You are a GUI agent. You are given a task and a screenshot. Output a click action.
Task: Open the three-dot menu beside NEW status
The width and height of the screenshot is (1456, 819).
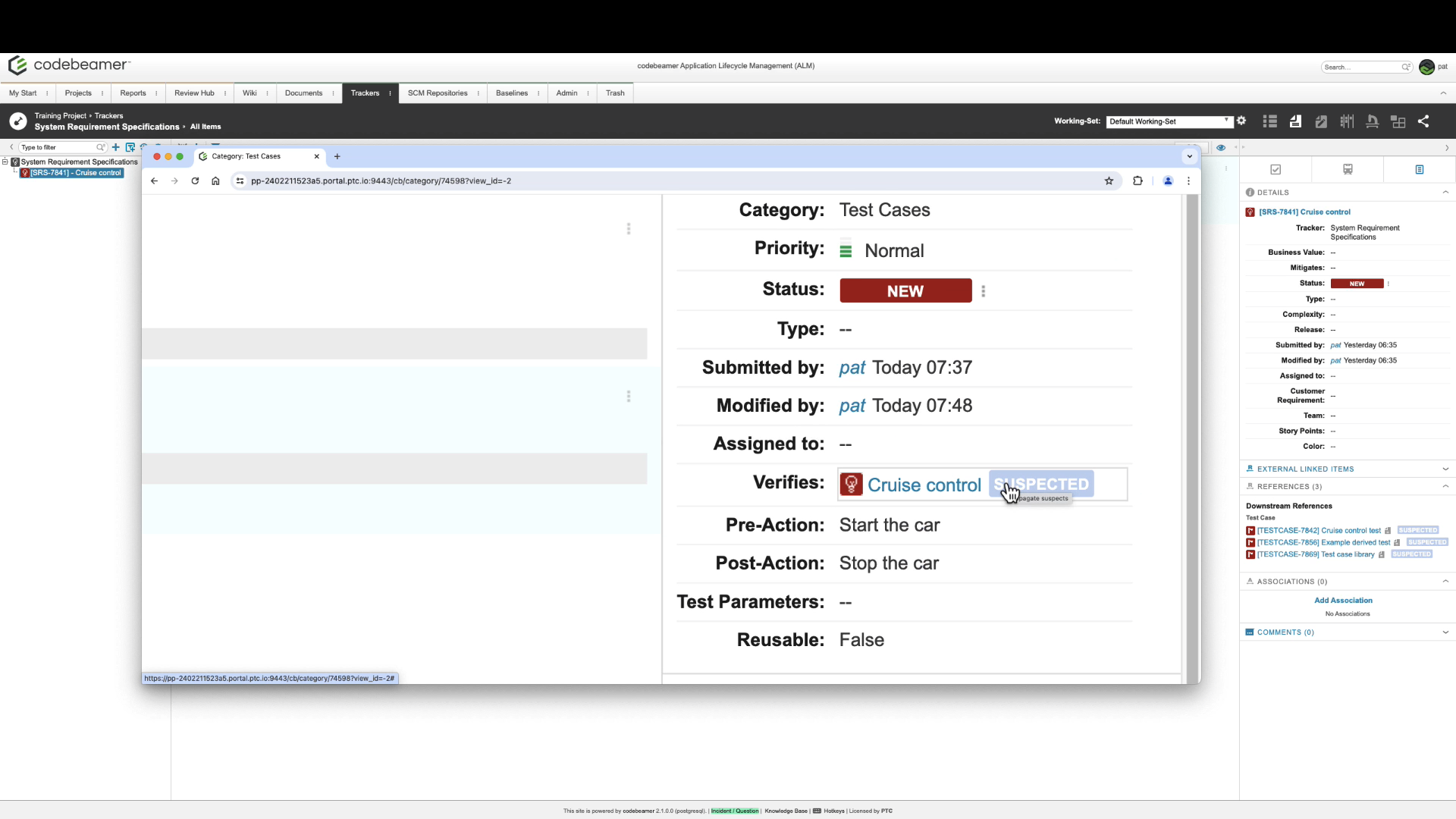(984, 291)
